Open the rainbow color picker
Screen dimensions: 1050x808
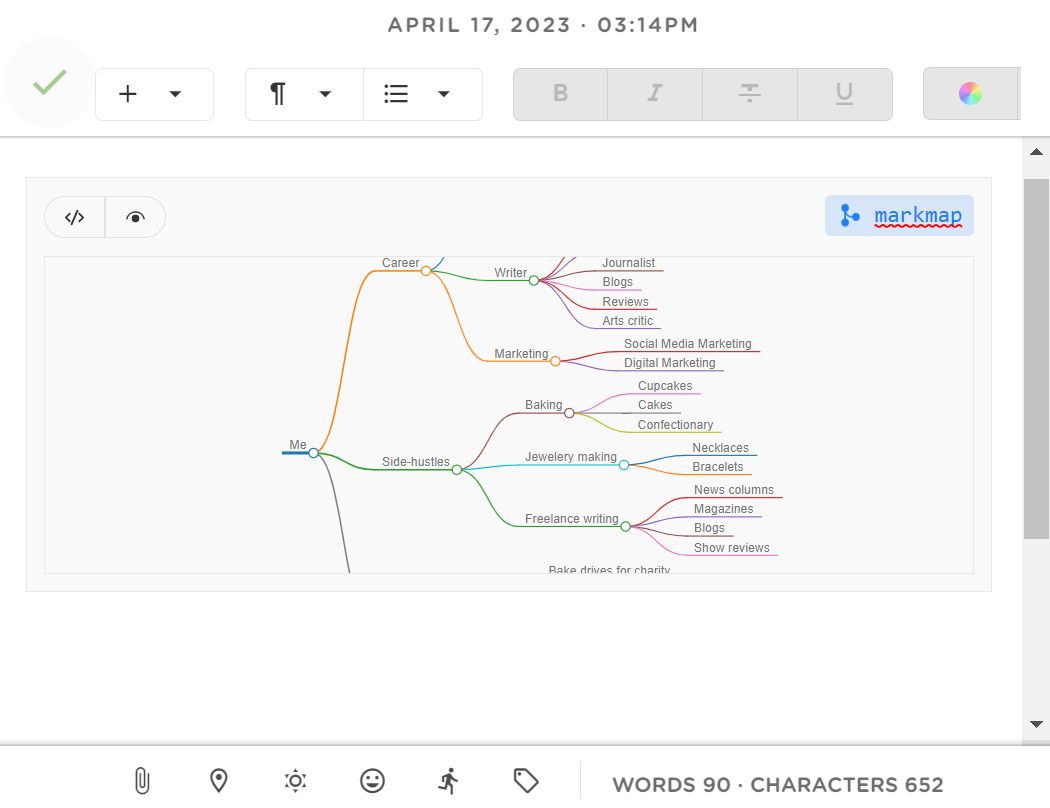point(970,94)
